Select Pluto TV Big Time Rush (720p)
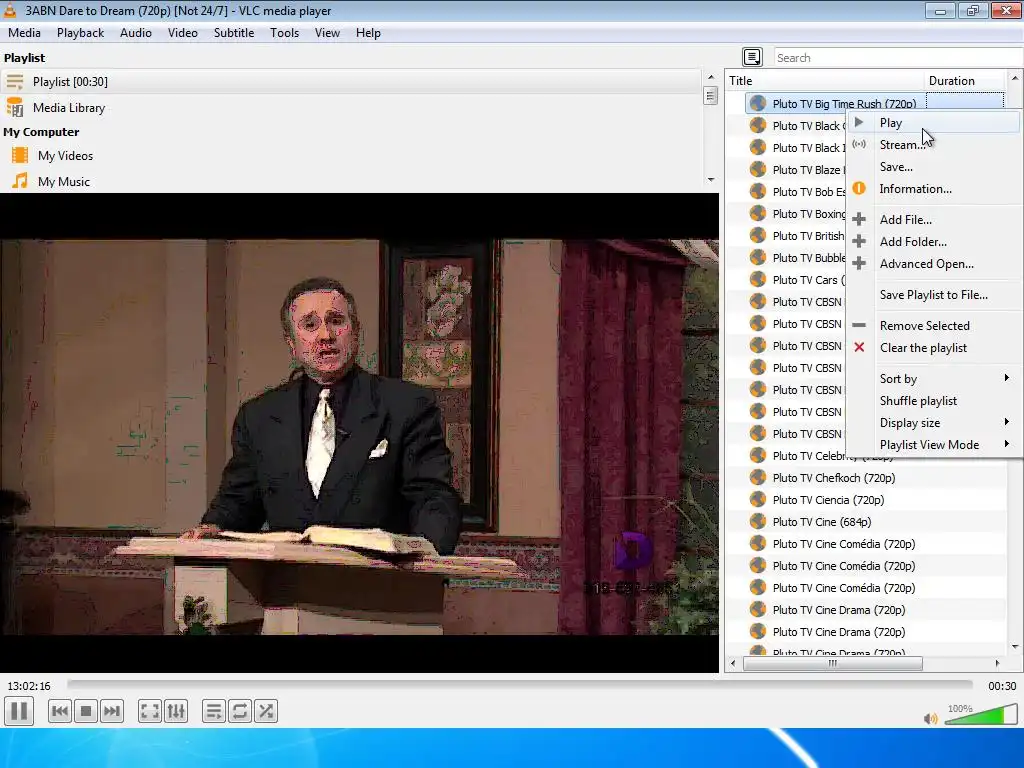This screenshot has height=768, width=1024. coord(844,103)
